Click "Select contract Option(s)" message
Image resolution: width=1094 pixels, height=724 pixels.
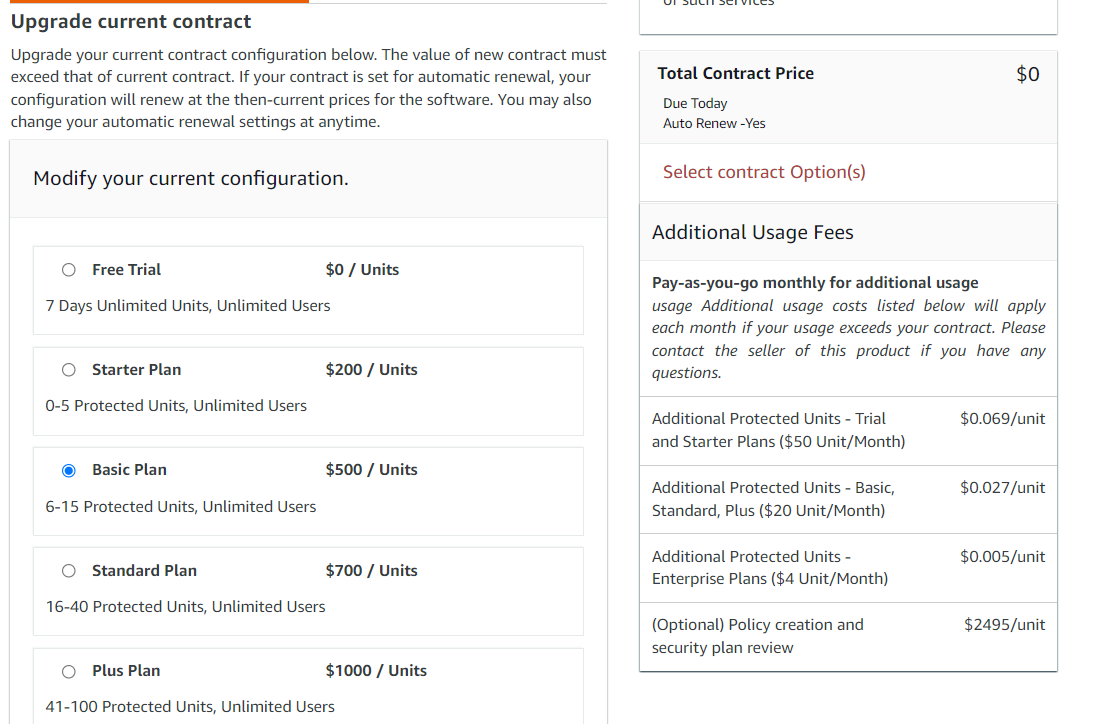pos(764,172)
